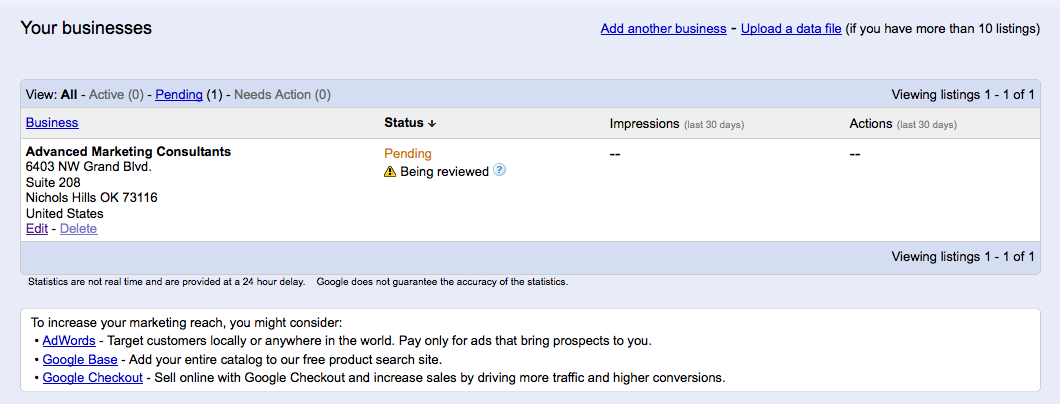This screenshot has height=404, width=1060.
Task: Click the orange Pending status text
Action: (x=408, y=154)
